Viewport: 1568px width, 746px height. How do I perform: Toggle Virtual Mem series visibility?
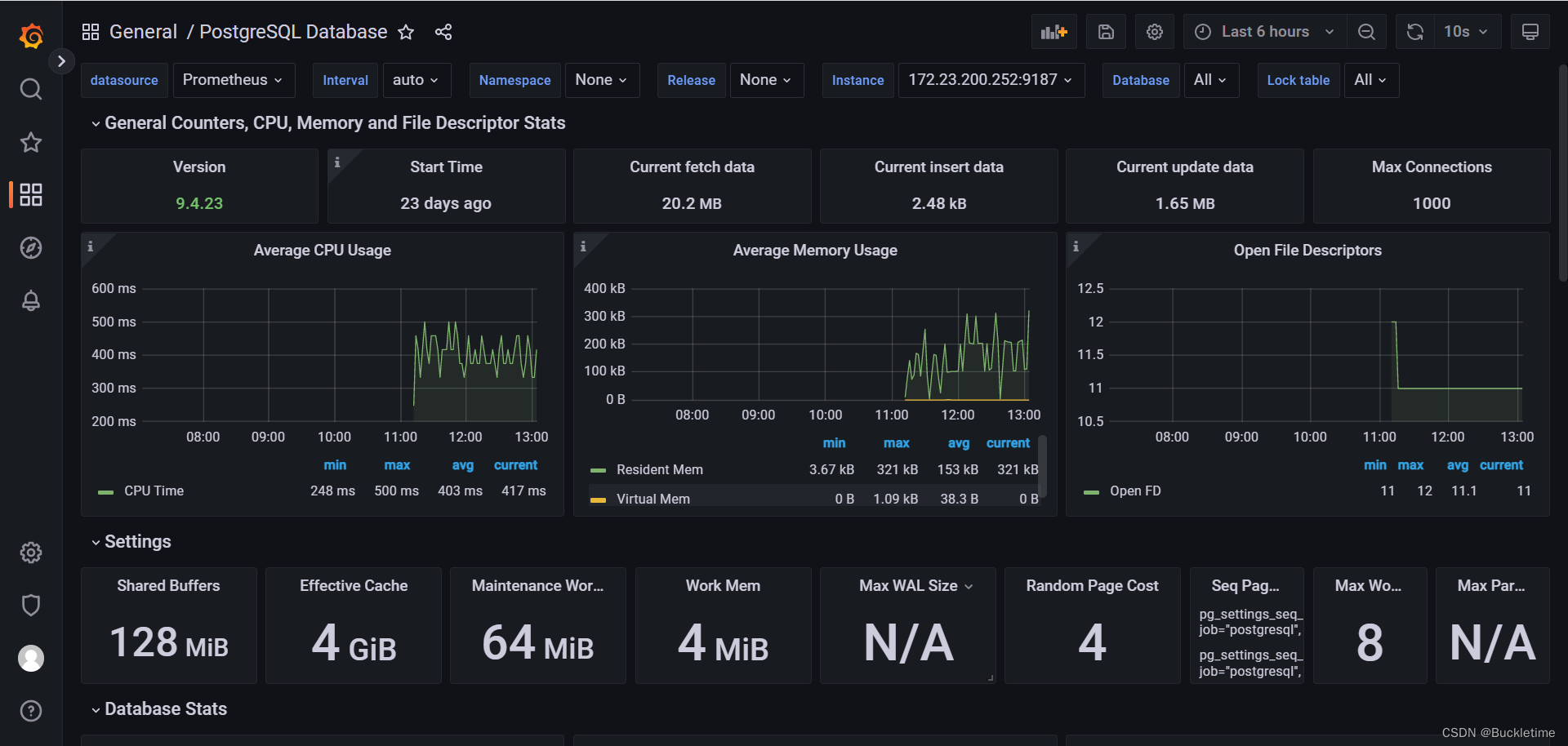click(653, 499)
